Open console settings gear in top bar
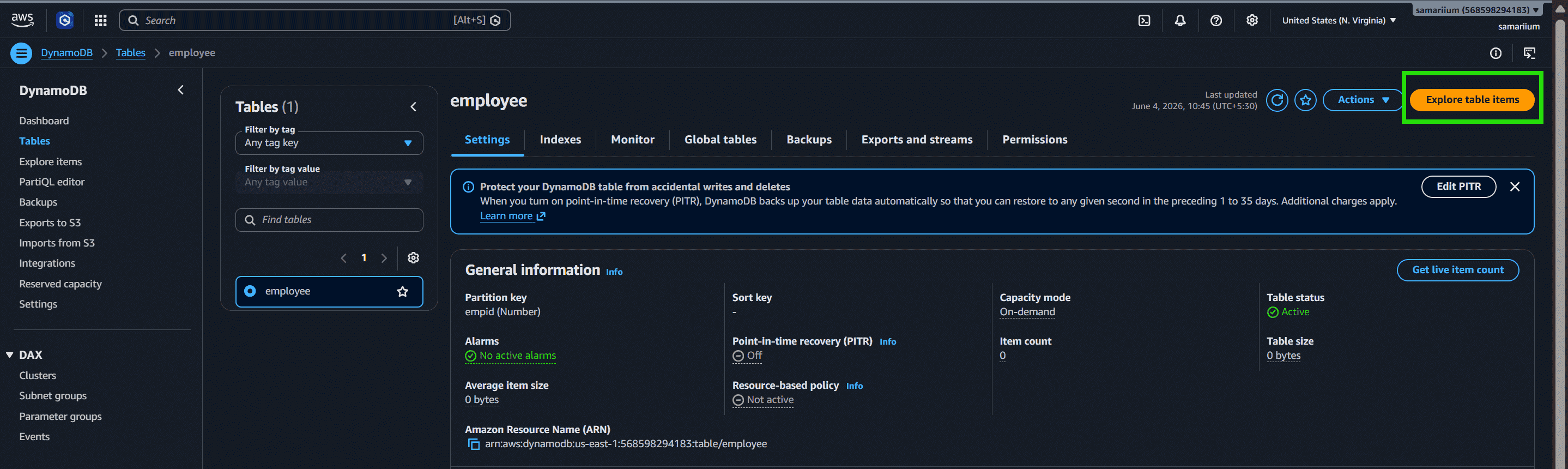The image size is (1568, 469). 1252,21
